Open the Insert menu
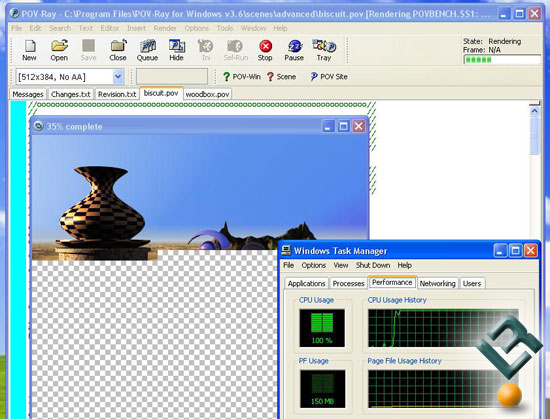The width and height of the screenshot is (550, 419). (136, 28)
